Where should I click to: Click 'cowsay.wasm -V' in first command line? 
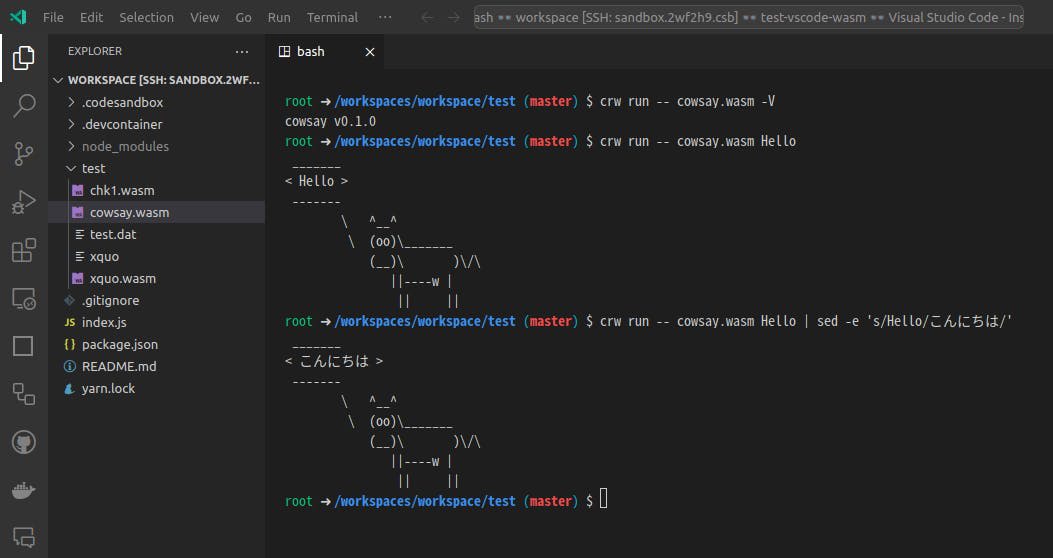(725, 101)
